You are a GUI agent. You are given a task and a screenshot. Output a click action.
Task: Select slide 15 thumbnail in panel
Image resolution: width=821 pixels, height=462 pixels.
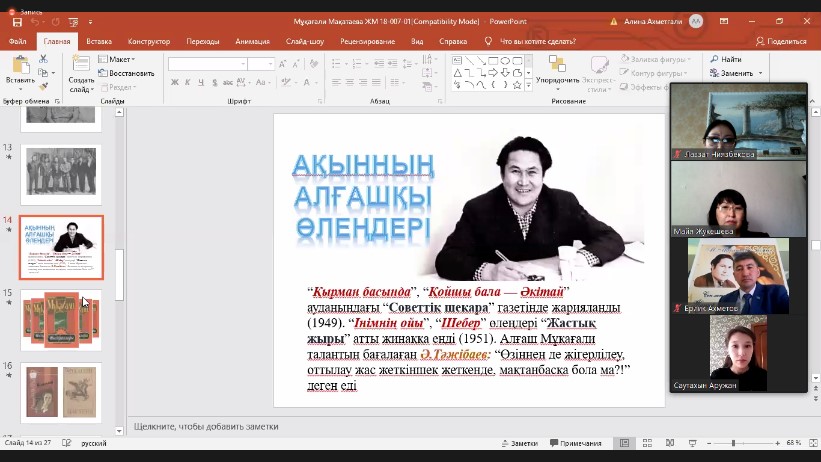61,320
